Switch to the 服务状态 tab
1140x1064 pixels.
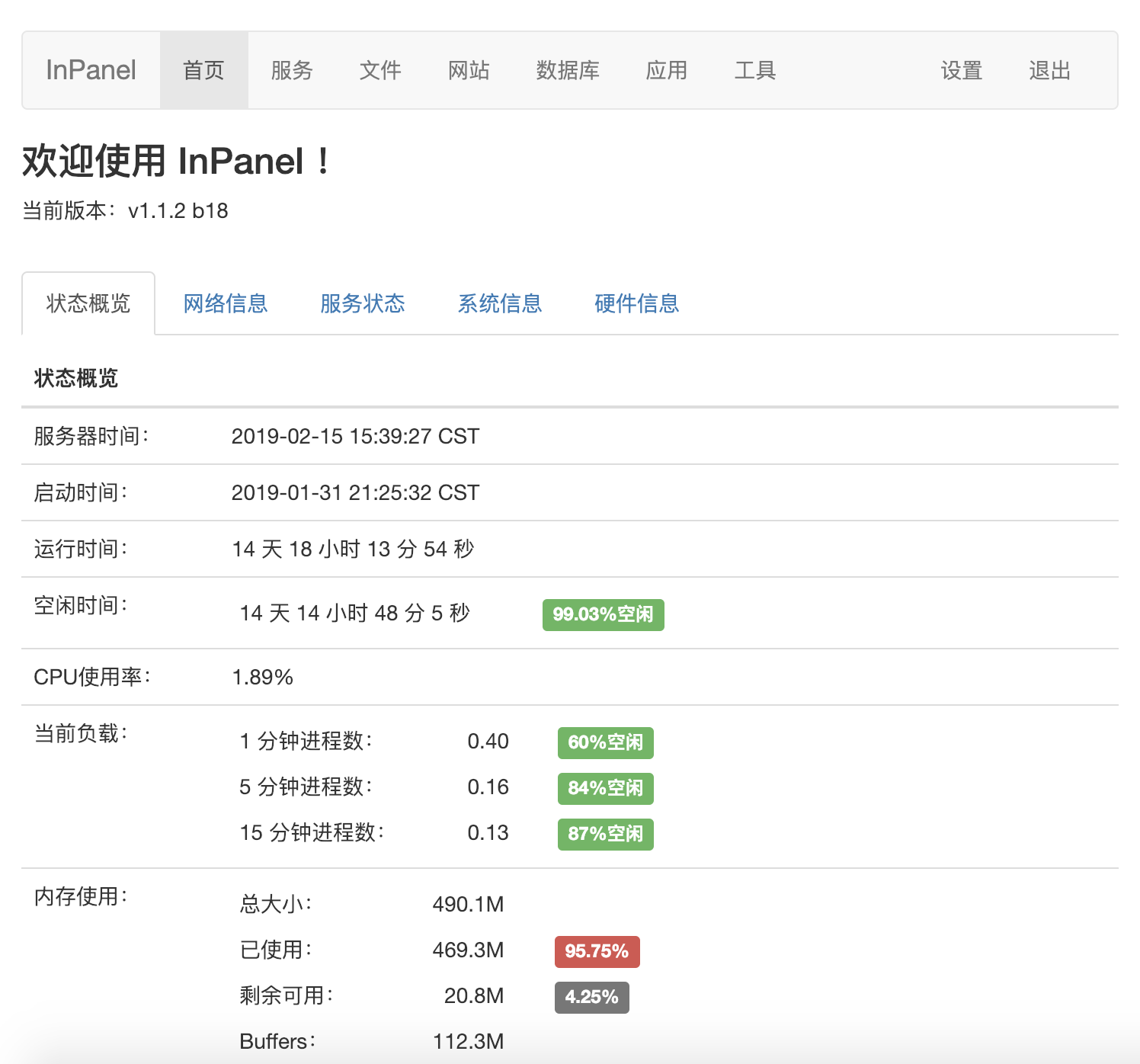point(363,303)
